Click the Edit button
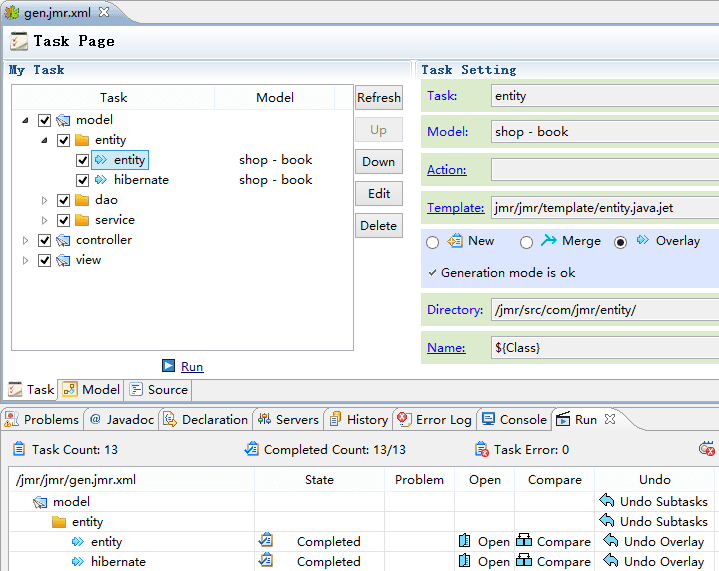Screen dimensions: 719x571 click(x=379, y=194)
